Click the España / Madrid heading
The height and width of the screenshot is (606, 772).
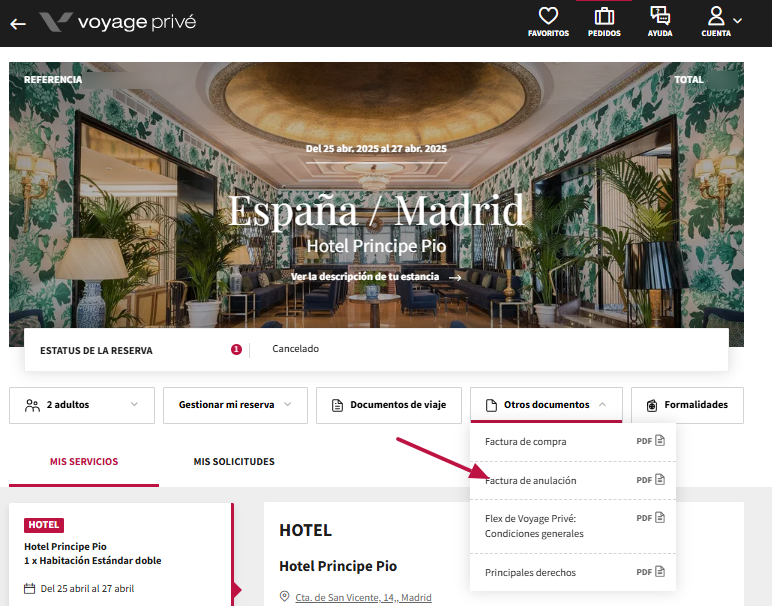(x=376, y=210)
